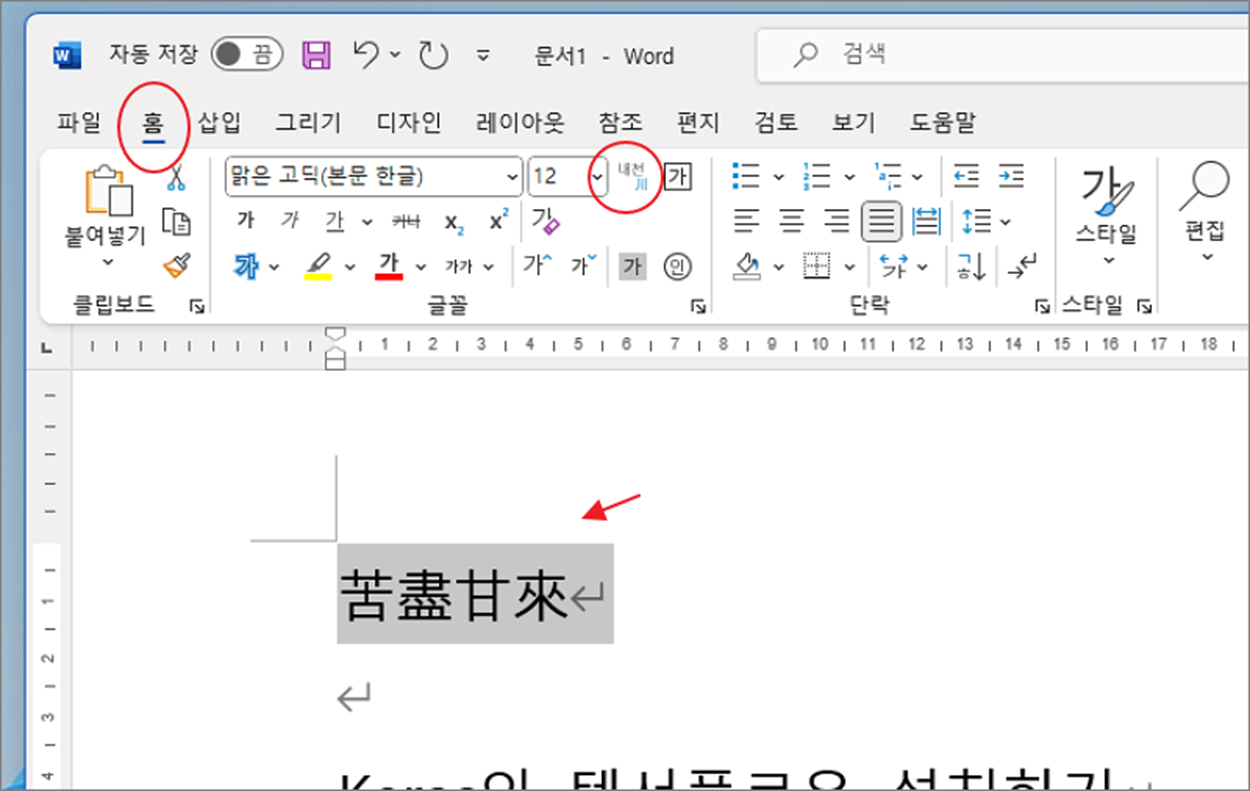Click the phonetic guide (윗주) icon
The image size is (1250, 791).
click(632, 176)
